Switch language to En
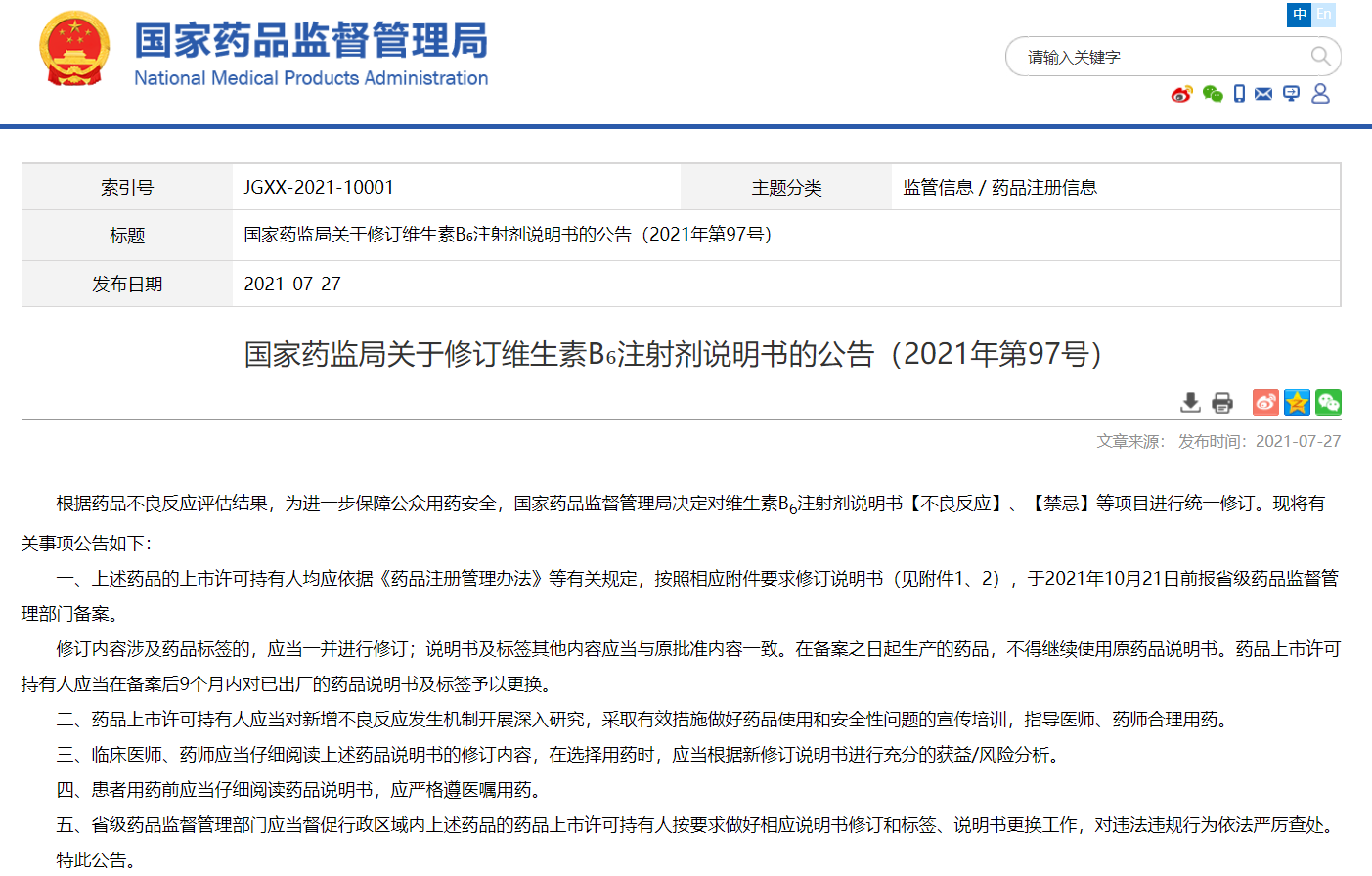The image size is (1372, 876). click(1323, 15)
